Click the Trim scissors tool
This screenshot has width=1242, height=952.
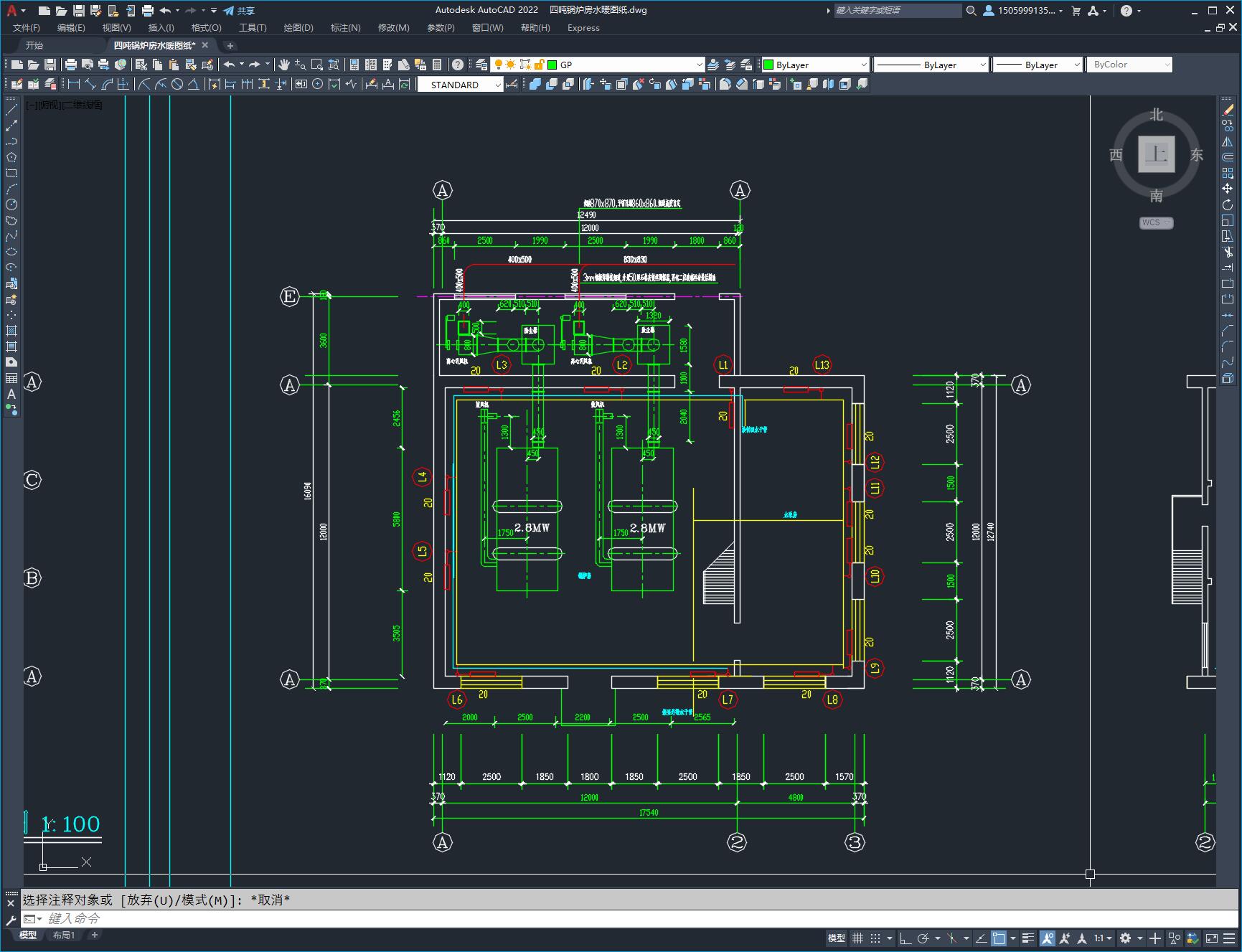pyautogui.click(x=1228, y=252)
